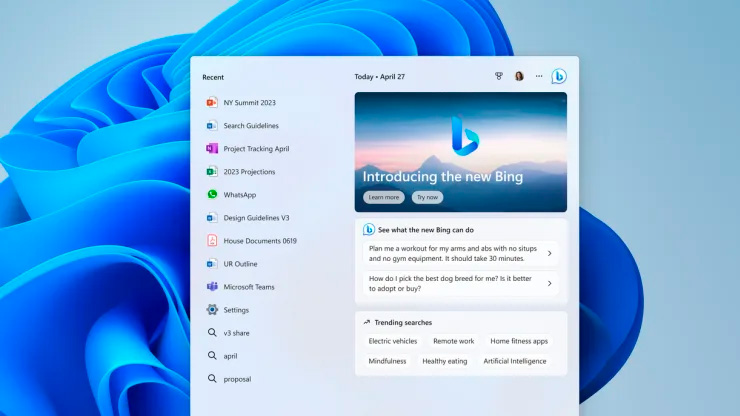Click the search icon beside v3 share
Screen dimensions: 740x416
[x=212, y=332]
